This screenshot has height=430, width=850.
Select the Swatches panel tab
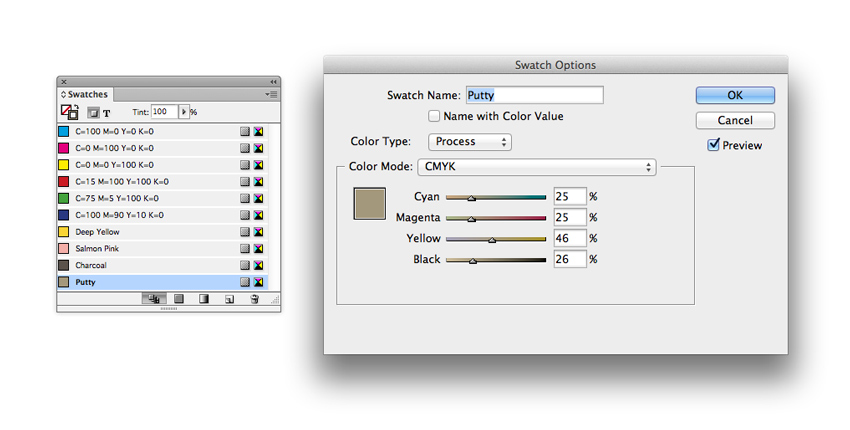(87, 95)
